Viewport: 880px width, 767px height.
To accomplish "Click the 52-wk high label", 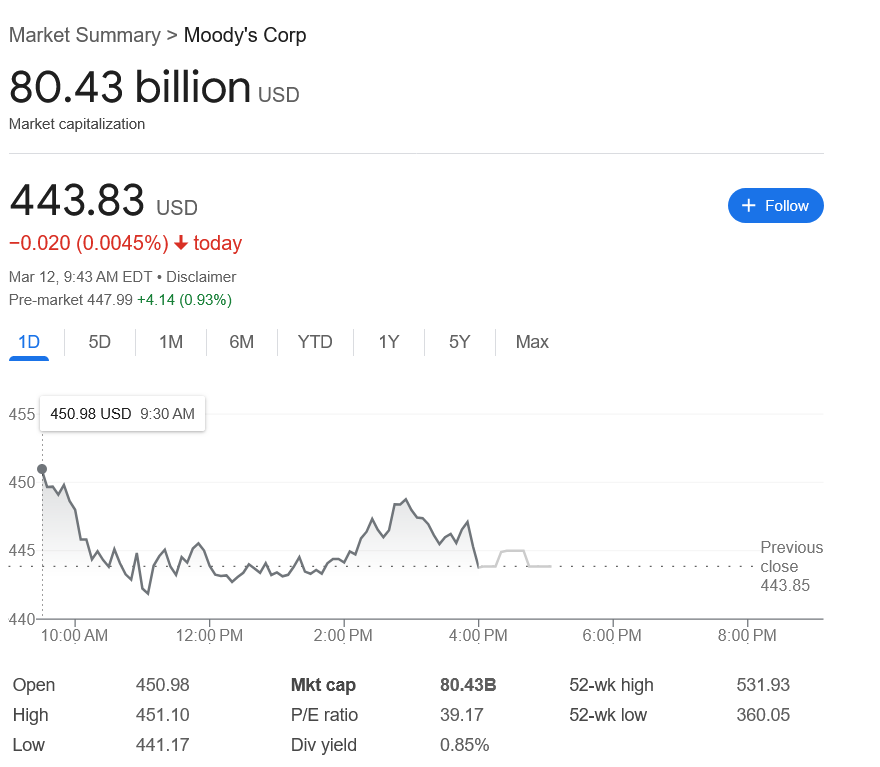I will pos(611,685).
